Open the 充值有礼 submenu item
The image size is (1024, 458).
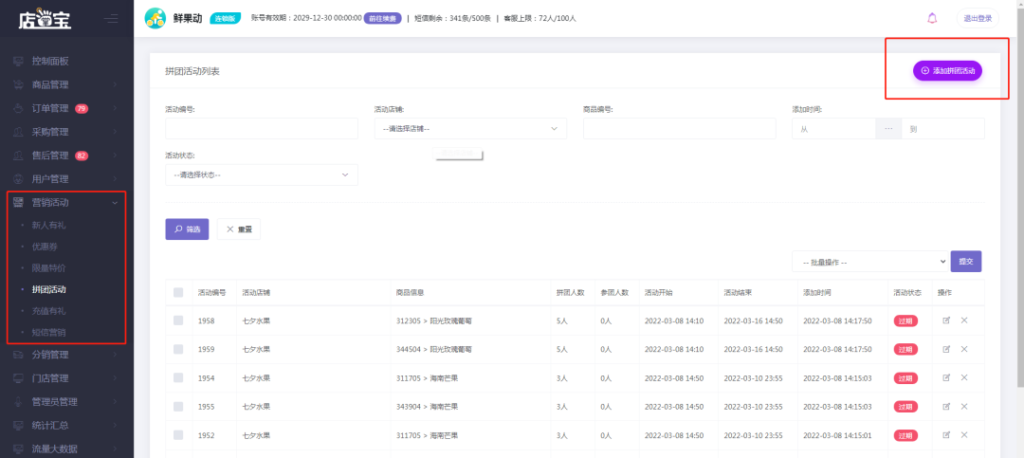(x=49, y=311)
